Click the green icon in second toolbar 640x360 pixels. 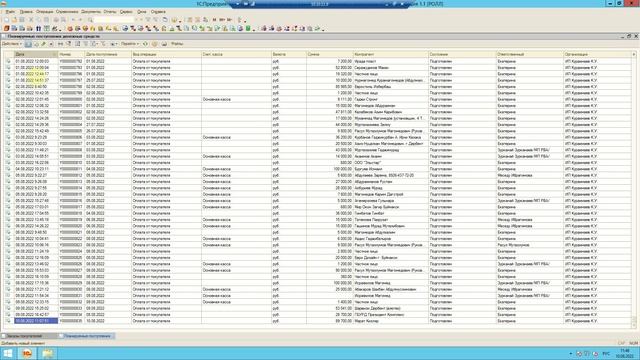pyautogui.click(x=247, y=29)
